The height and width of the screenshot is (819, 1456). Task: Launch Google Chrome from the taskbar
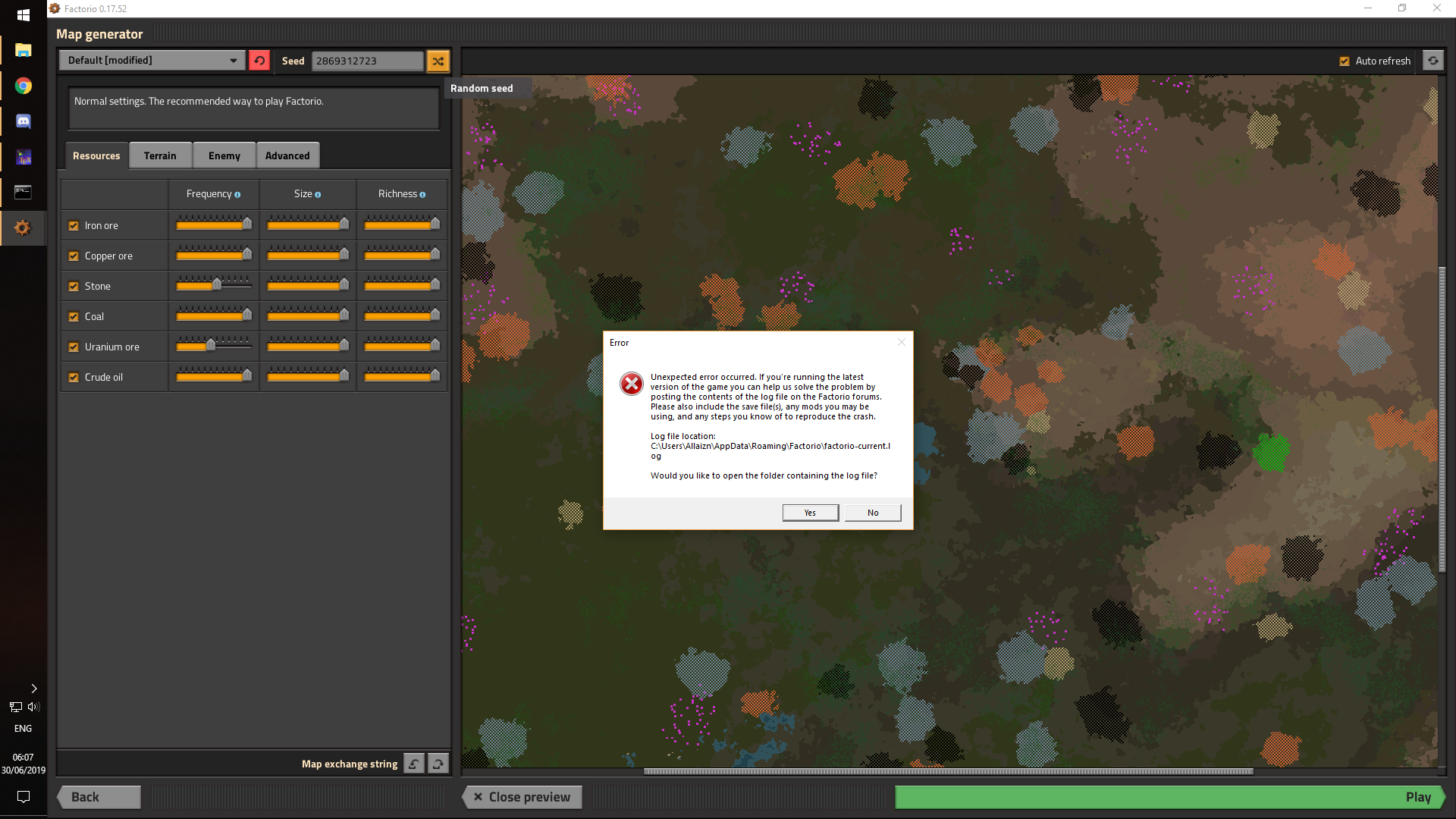click(24, 86)
